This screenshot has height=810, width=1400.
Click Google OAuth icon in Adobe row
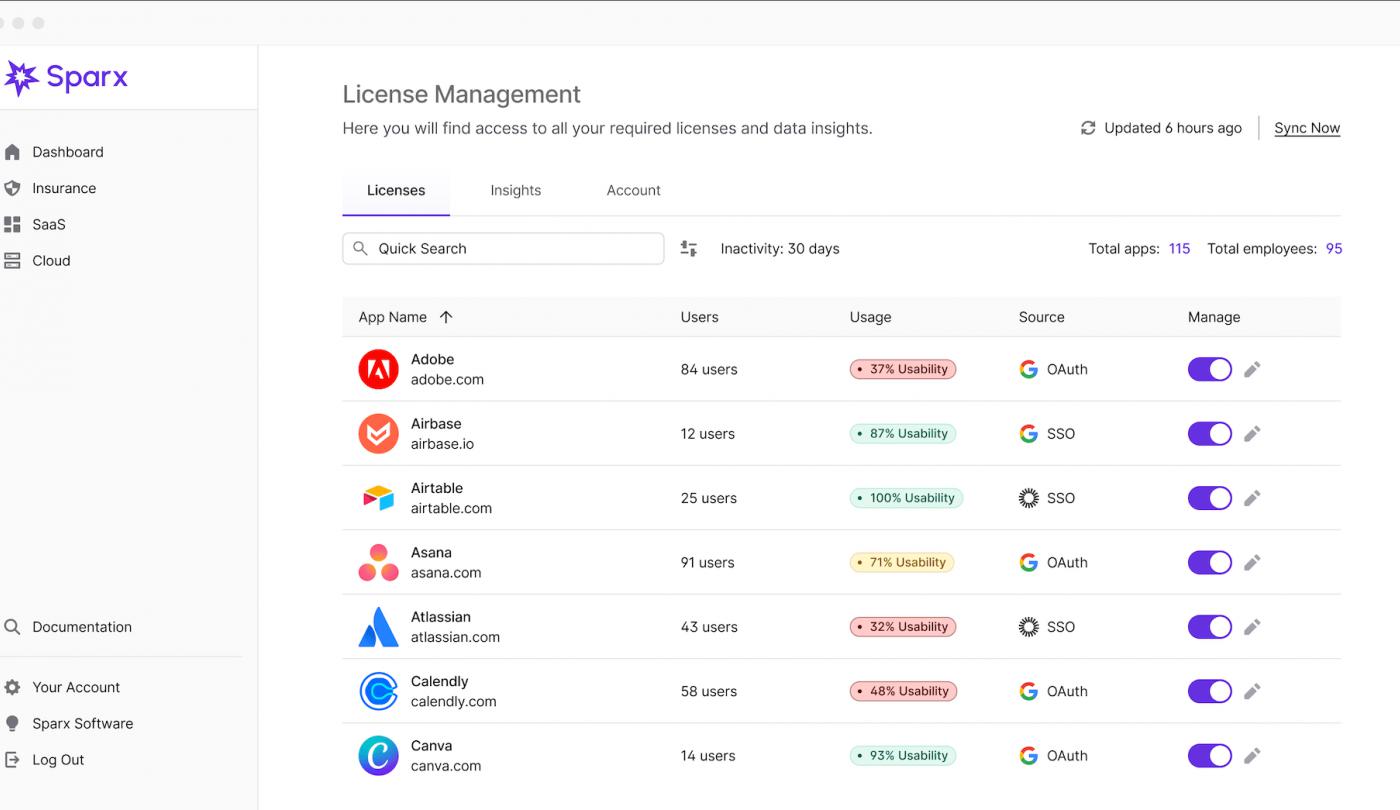1028,369
